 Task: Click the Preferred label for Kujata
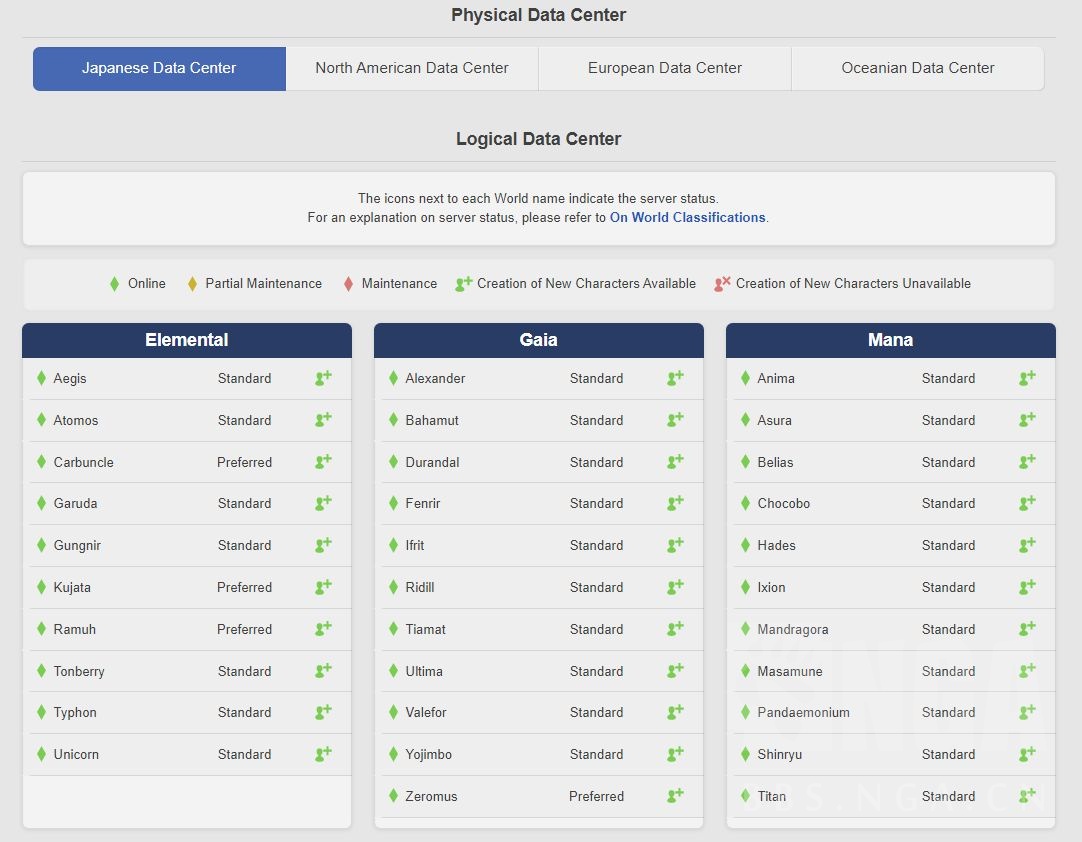(x=244, y=587)
